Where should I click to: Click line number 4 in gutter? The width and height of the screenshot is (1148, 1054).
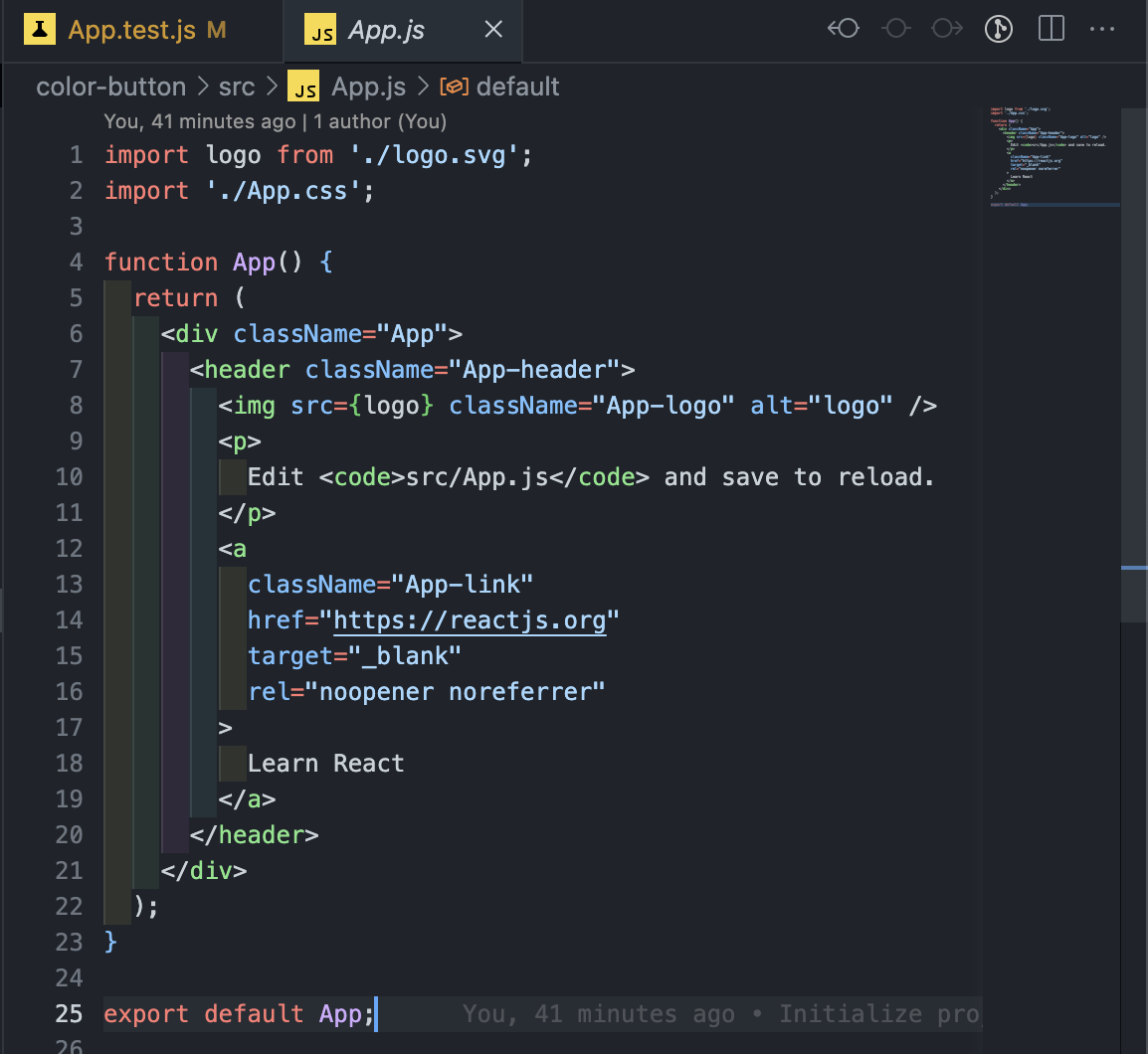pyautogui.click(x=77, y=263)
